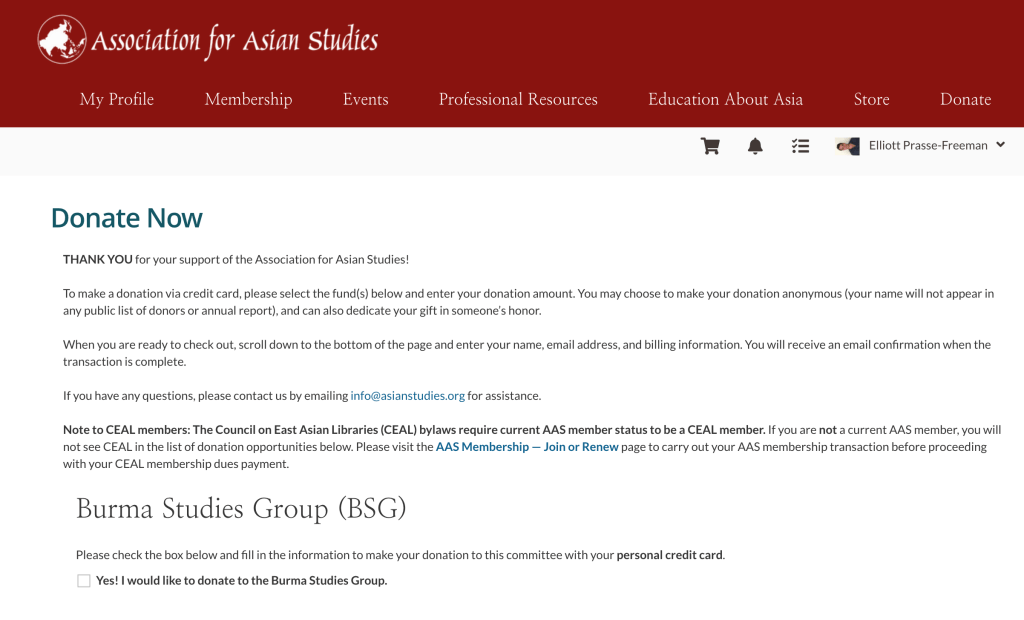Open the My Profile menu
Image resolution: width=1024 pixels, height=620 pixels.
117,99
